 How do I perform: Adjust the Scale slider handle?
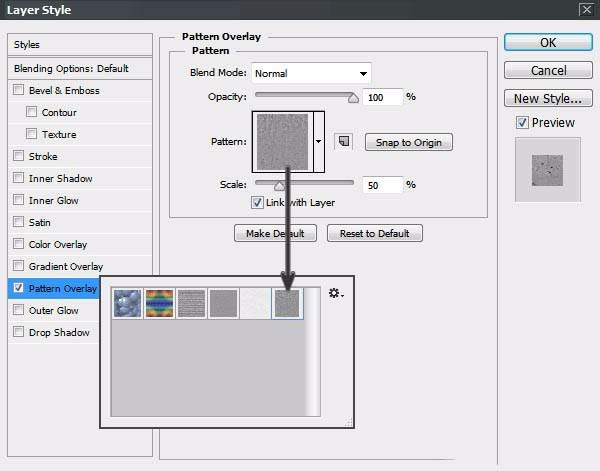[x=279, y=185]
